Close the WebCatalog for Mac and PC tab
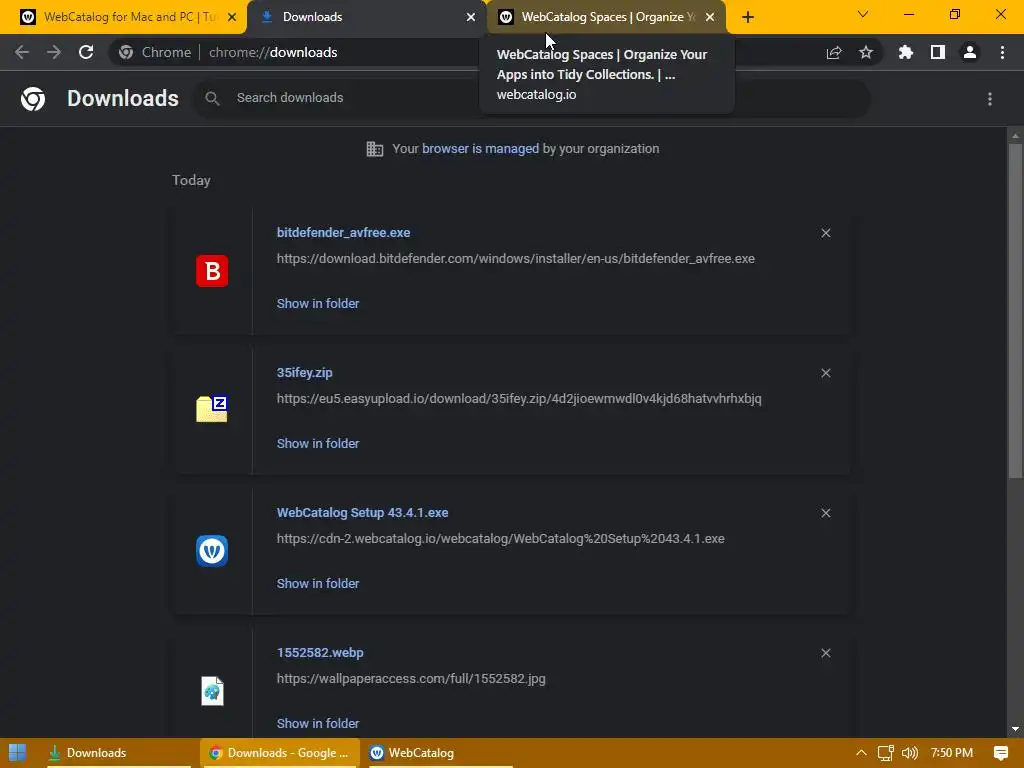 tap(232, 17)
